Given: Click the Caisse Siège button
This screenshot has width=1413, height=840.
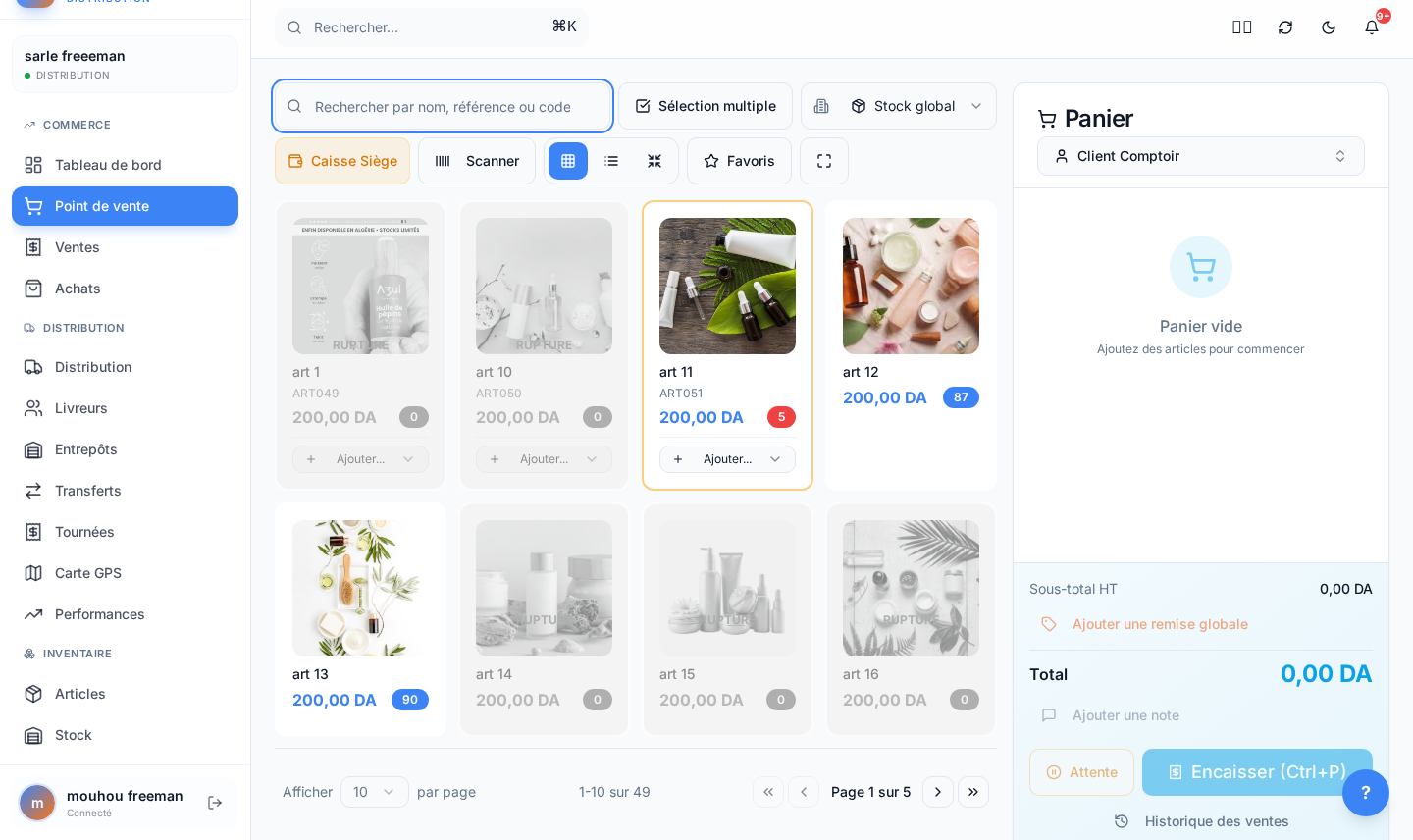Looking at the screenshot, I should [342, 161].
